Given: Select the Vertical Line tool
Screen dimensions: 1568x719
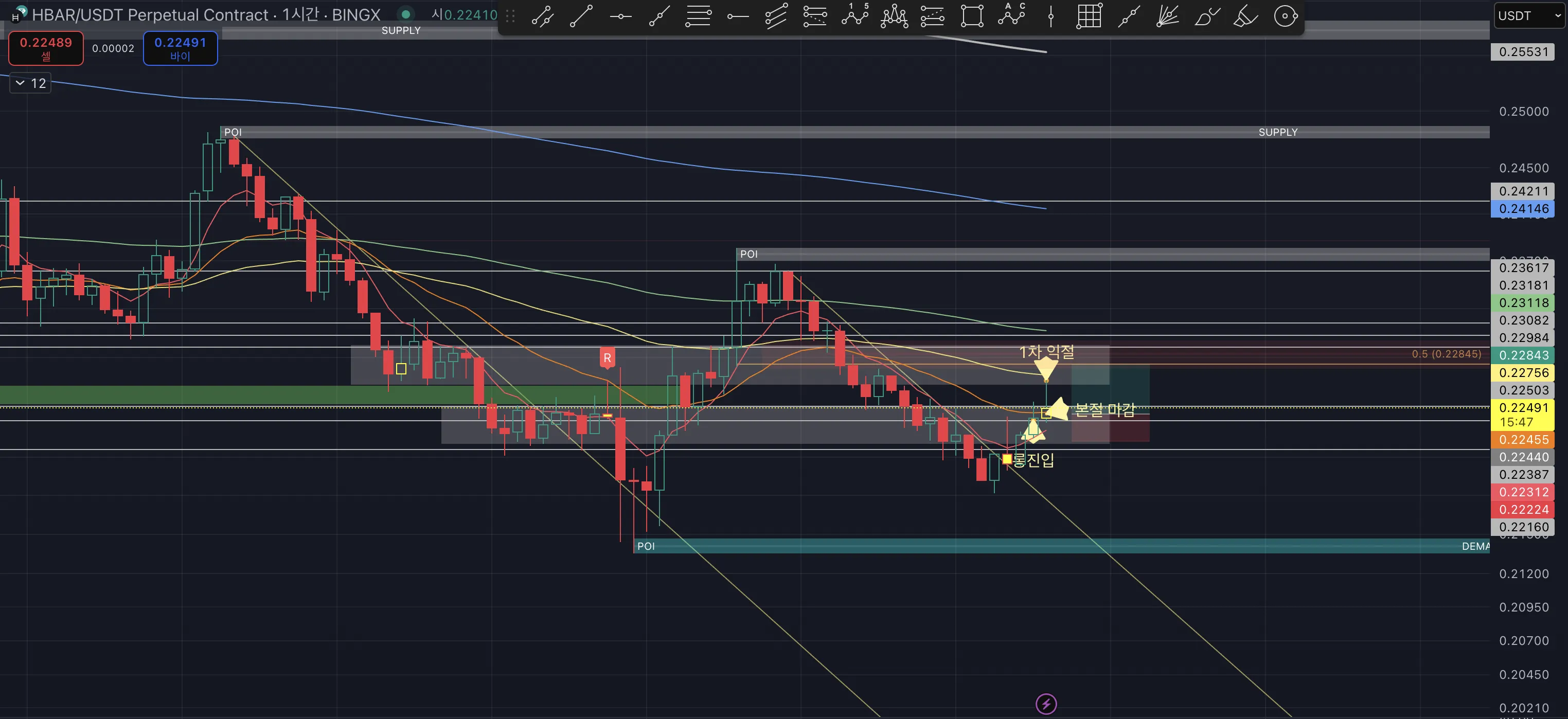Looking at the screenshot, I should (x=1050, y=16).
